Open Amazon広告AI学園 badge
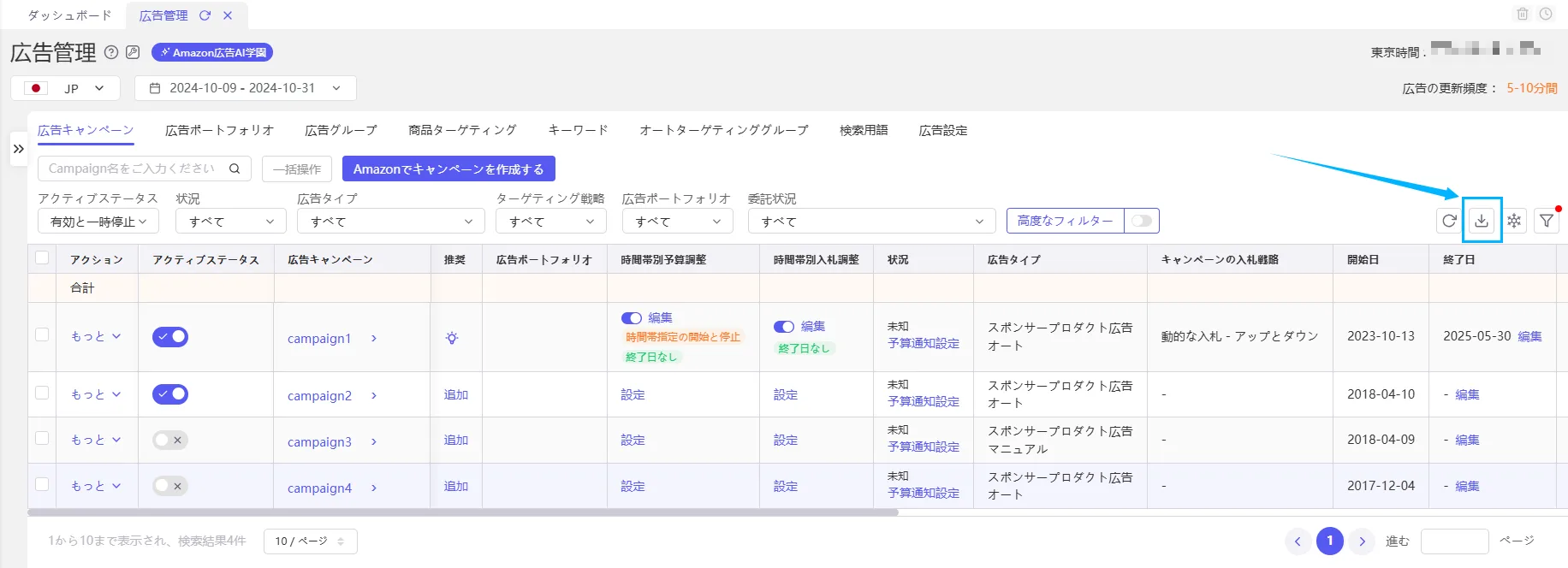 (x=212, y=52)
